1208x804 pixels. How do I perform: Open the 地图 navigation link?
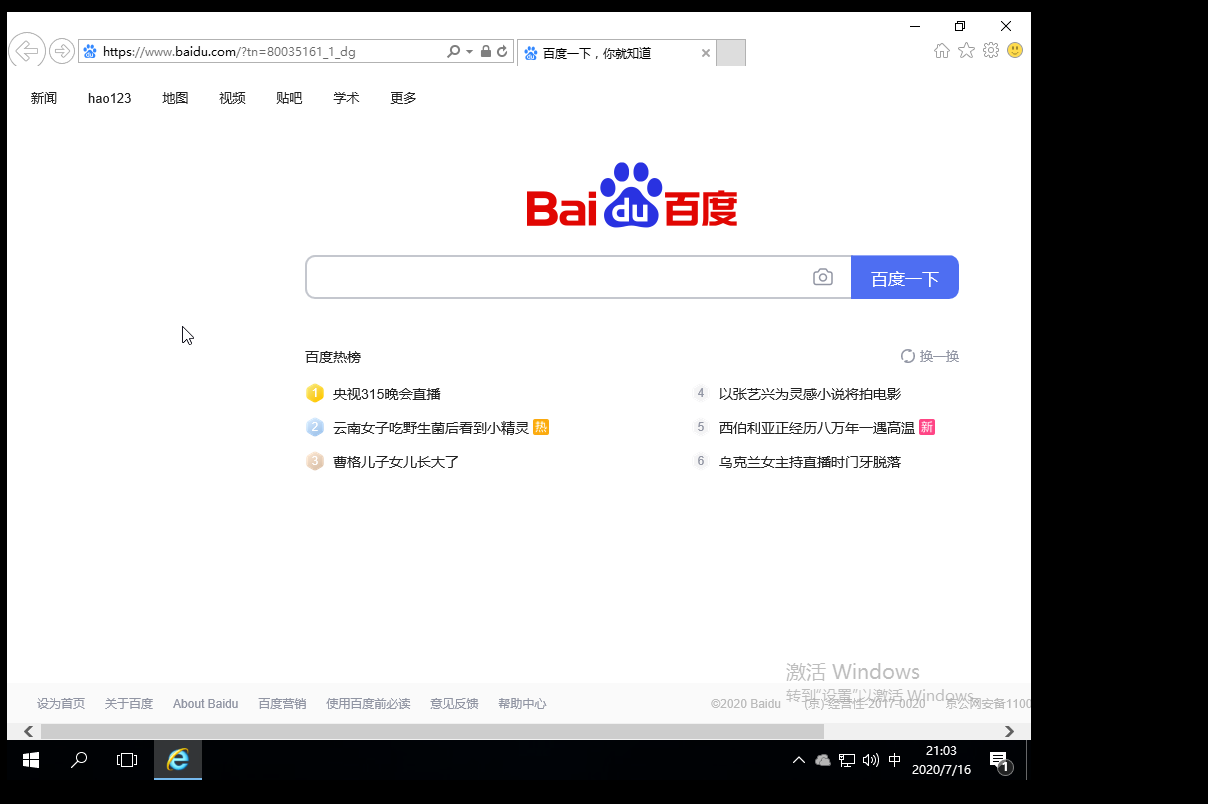point(176,98)
